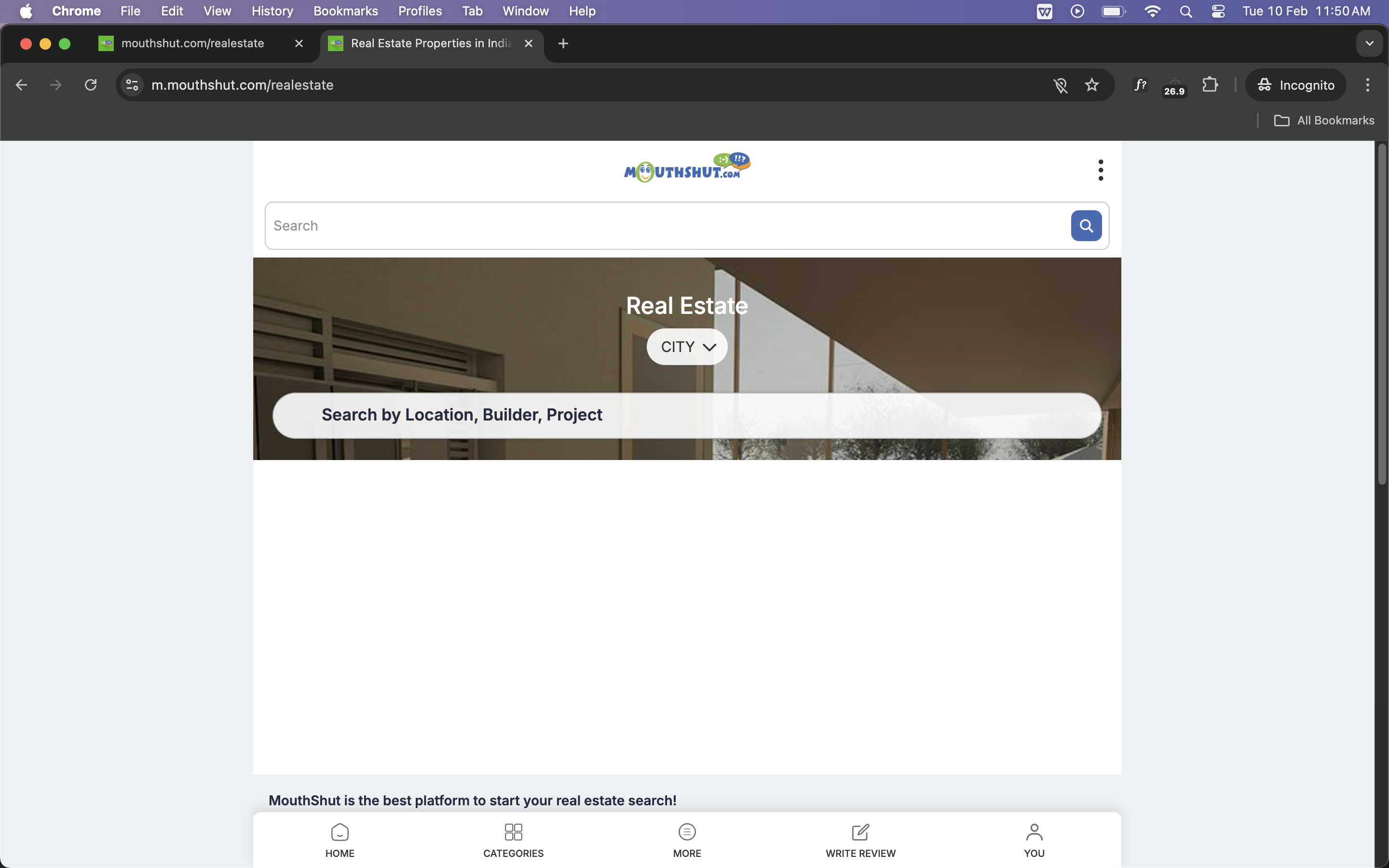
Task: Bookmark this page with star icon
Action: click(1091, 85)
